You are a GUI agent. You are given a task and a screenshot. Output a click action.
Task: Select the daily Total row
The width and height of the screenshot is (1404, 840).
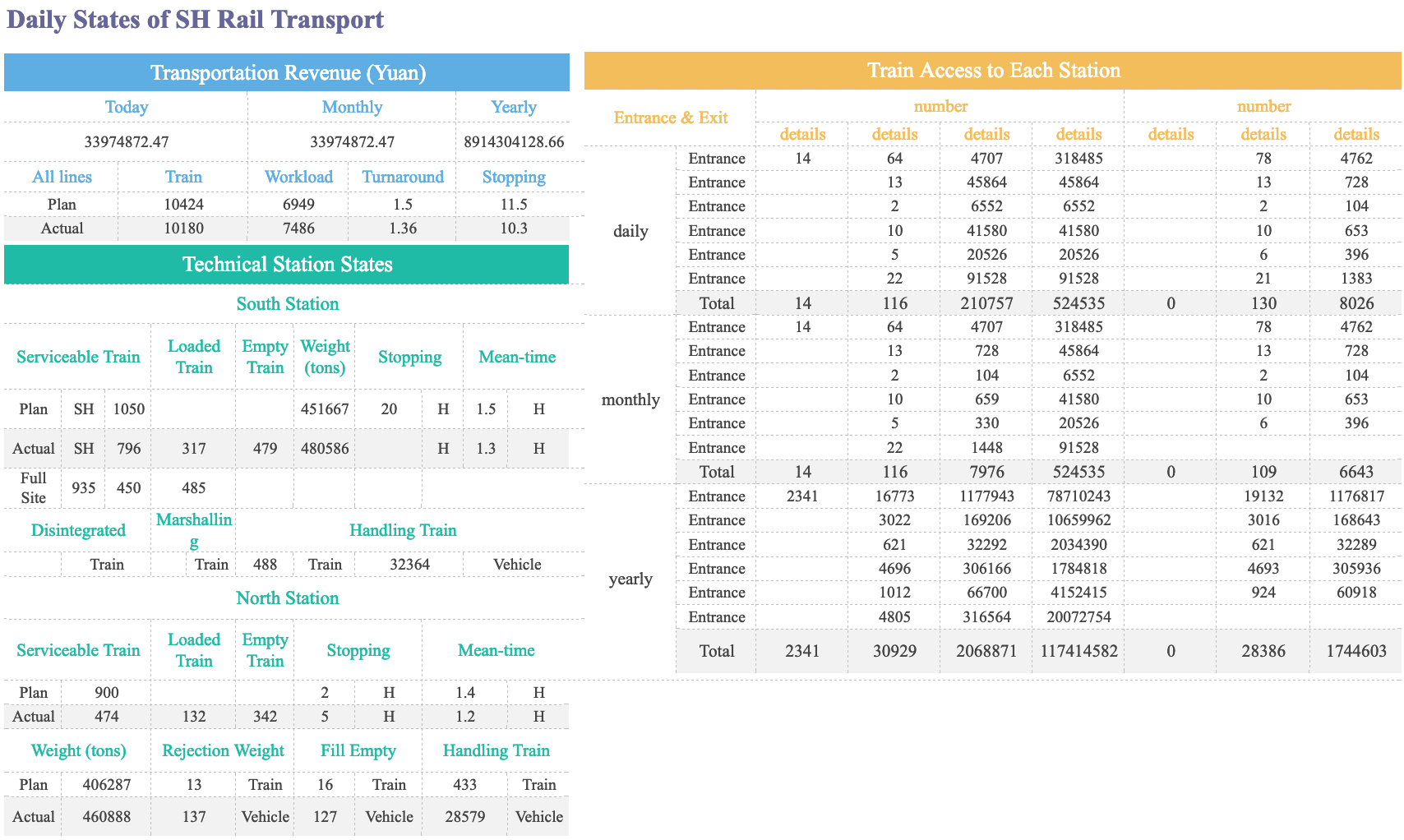point(716,303)
